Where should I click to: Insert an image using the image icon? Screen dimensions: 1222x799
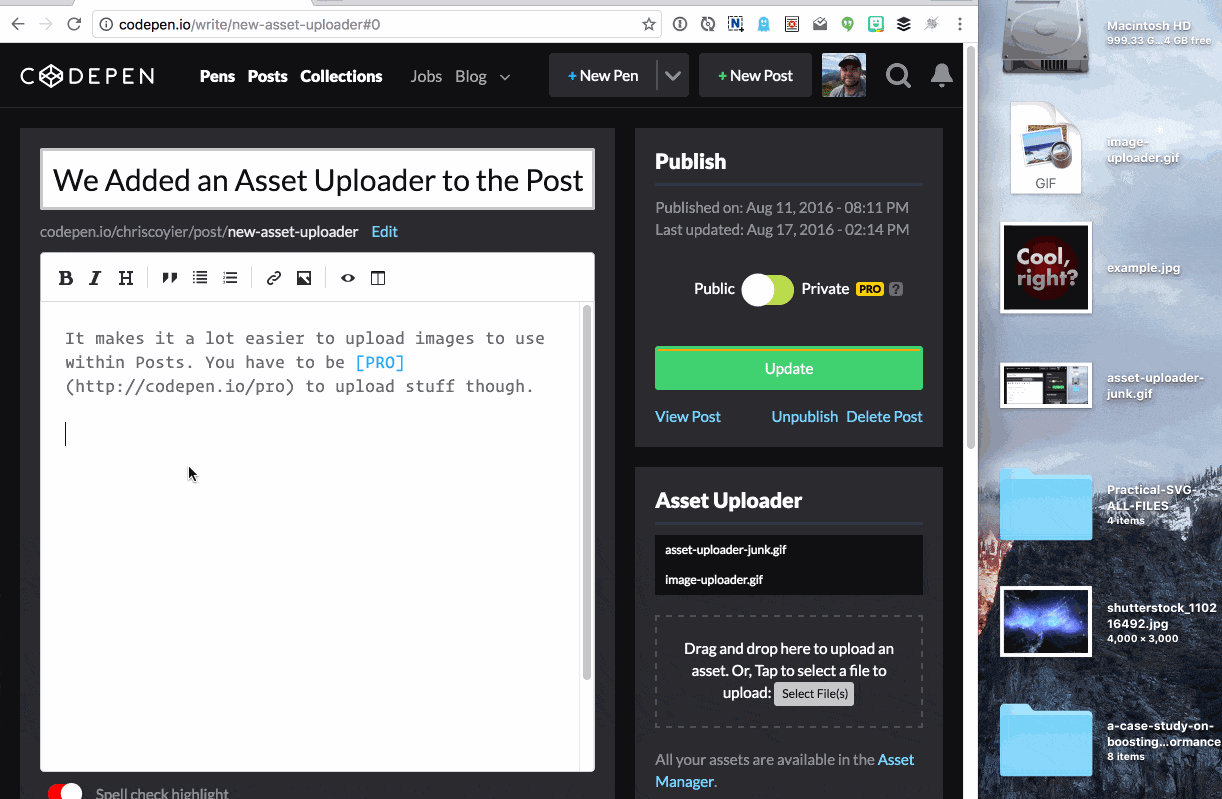coord(304,277)
